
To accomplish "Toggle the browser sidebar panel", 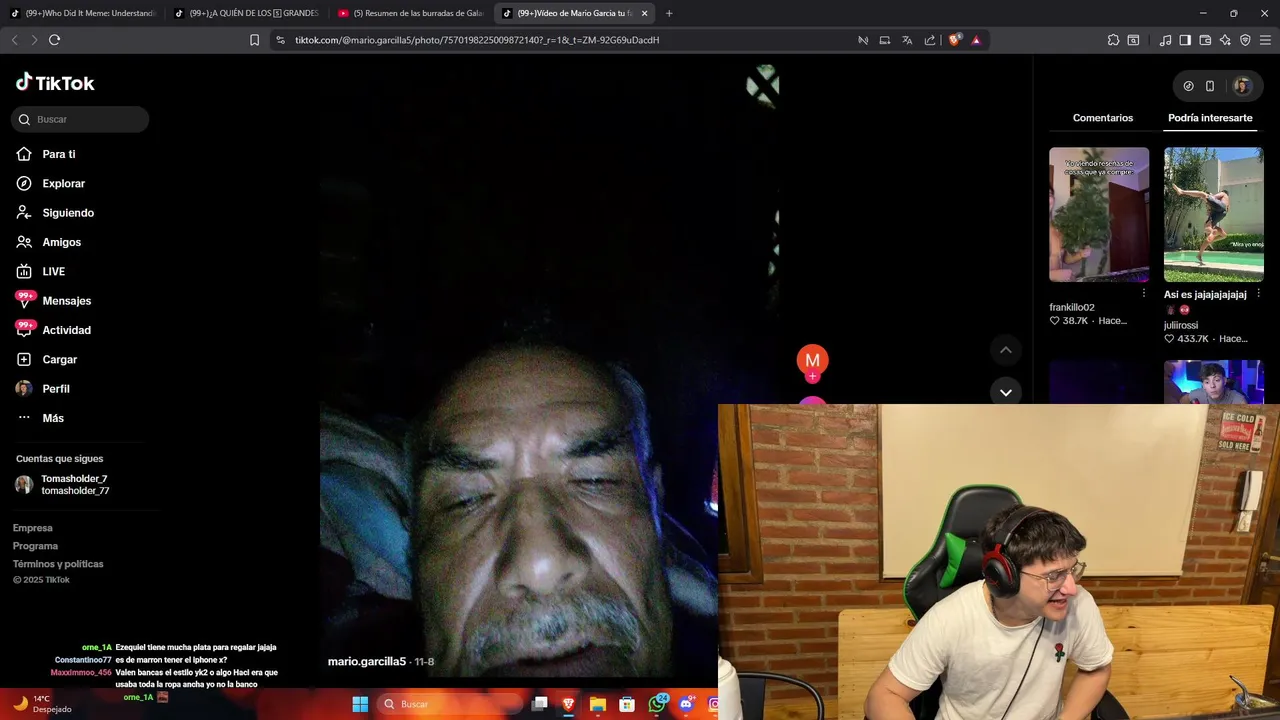I will (1185, 40).
